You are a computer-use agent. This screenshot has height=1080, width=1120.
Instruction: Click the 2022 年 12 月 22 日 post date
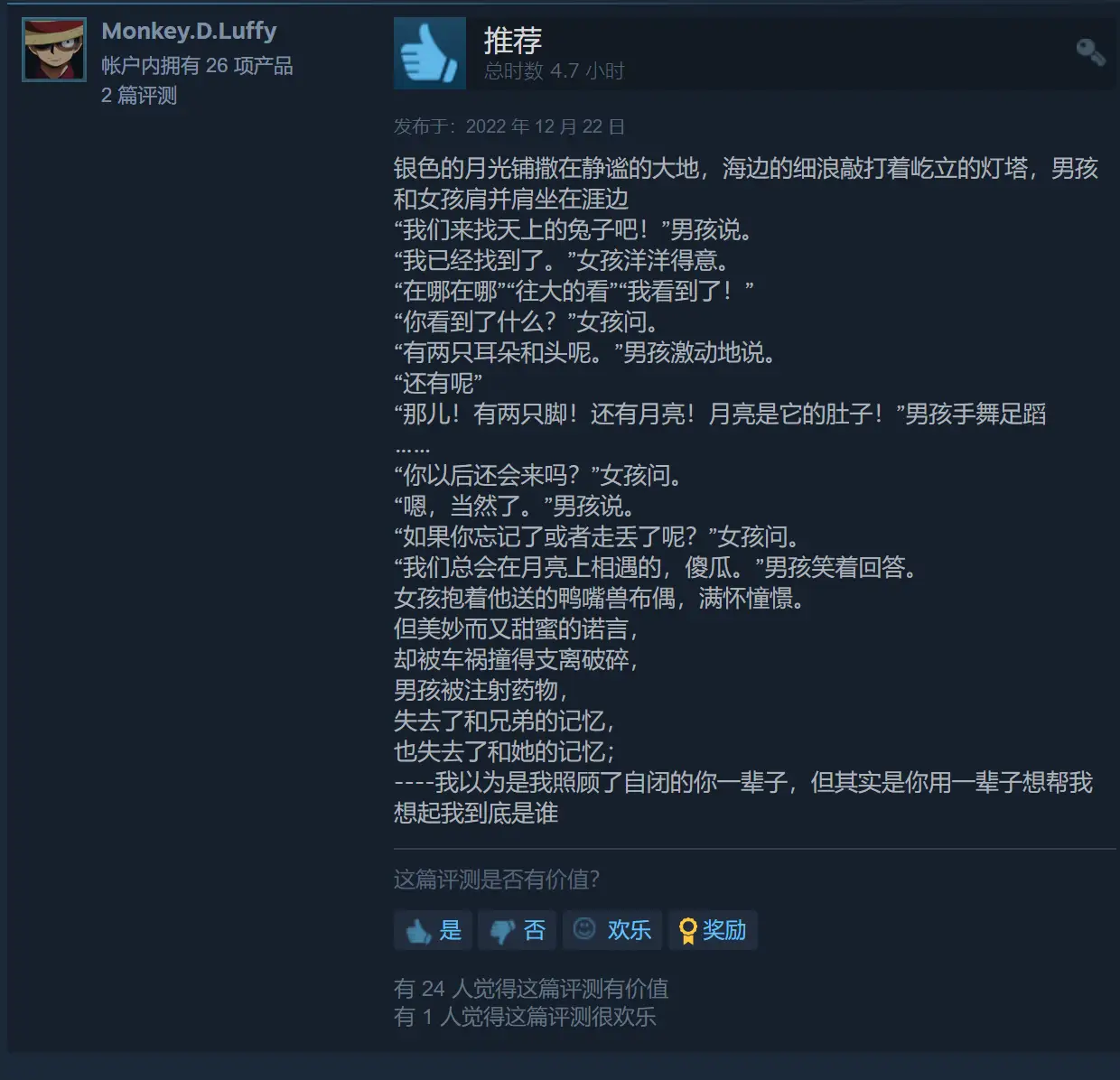tap(545, 126)
